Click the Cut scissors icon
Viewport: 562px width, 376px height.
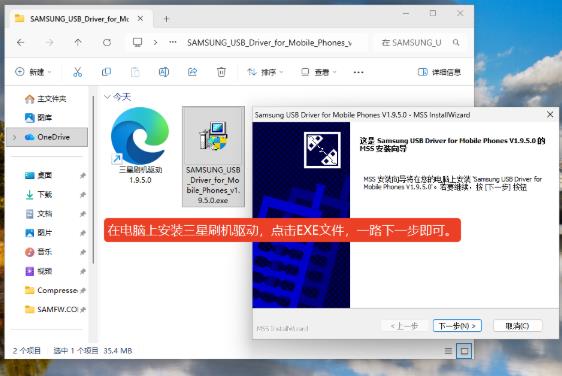77,72
